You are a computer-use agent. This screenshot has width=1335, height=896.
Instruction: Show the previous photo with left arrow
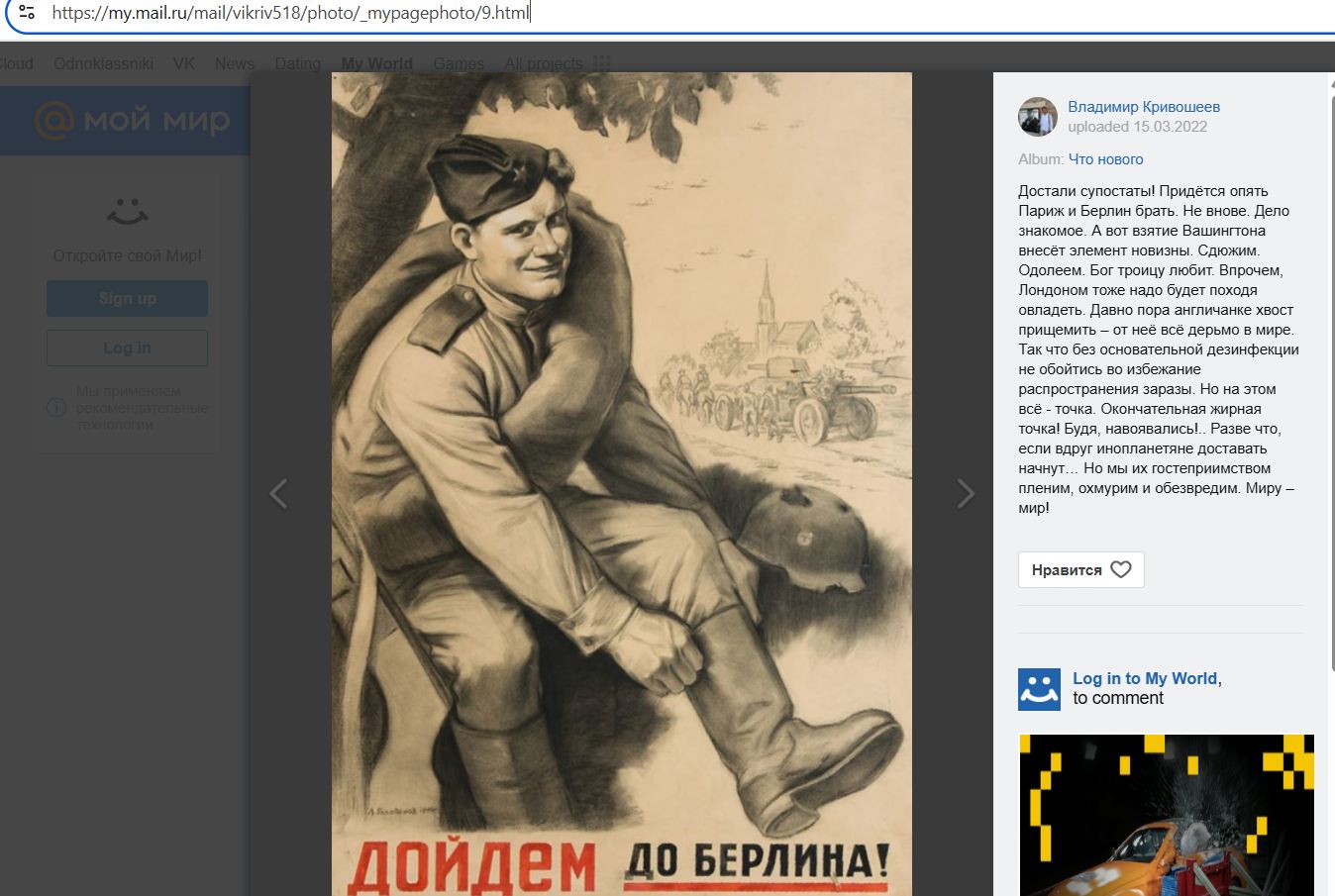(x=279, y=493)
